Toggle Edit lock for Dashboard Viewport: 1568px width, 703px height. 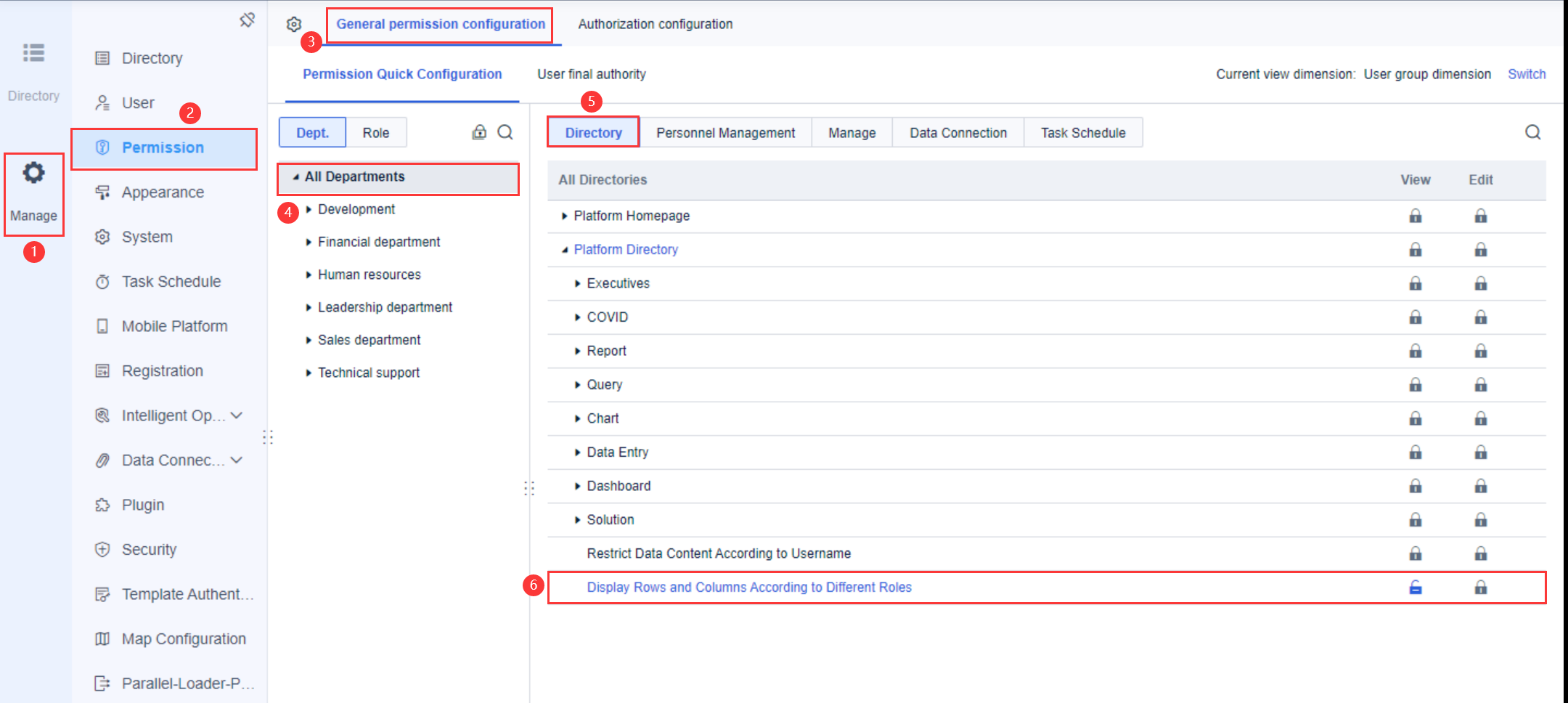pos(1481,486)
